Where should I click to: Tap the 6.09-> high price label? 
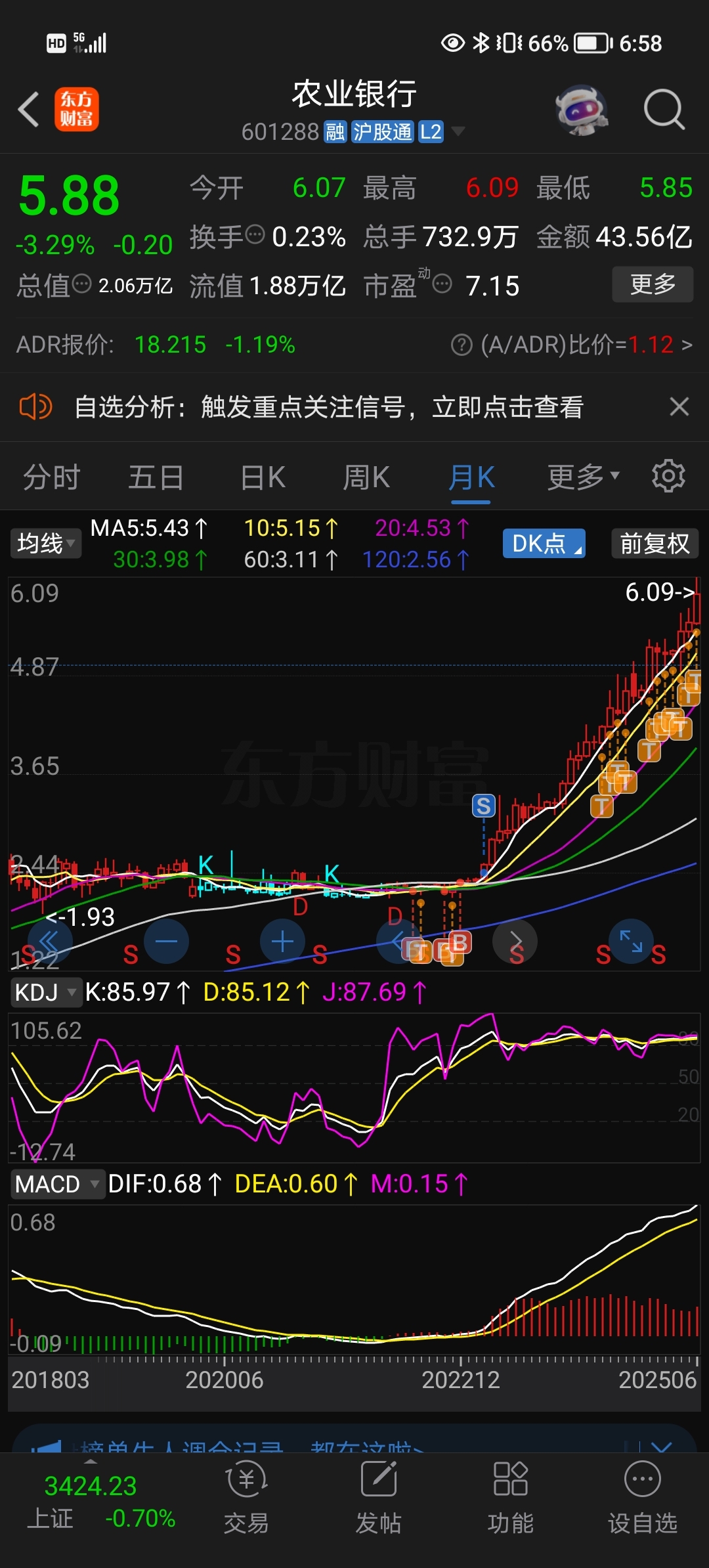pos(660,592)
